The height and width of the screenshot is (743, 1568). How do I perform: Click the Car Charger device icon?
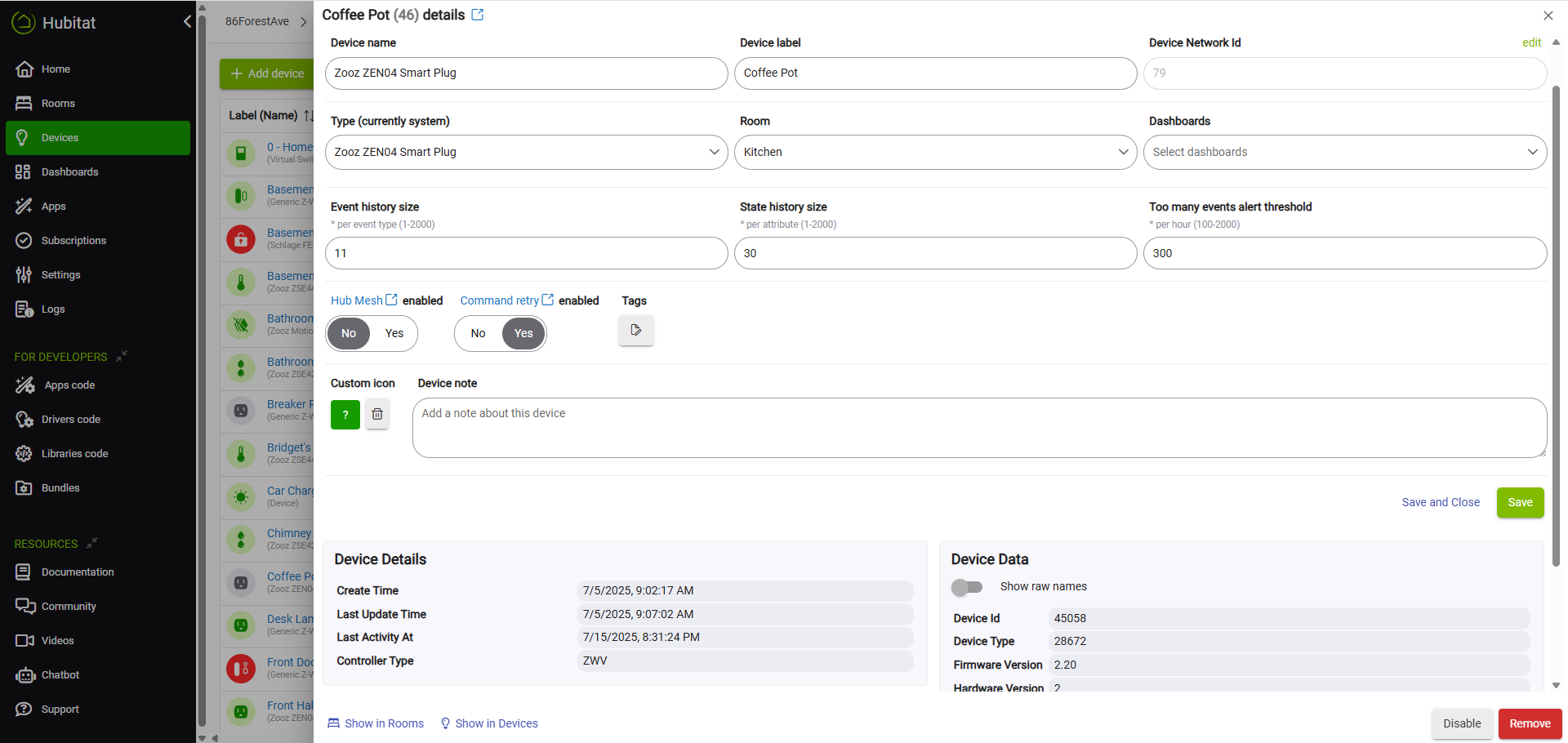241,496
